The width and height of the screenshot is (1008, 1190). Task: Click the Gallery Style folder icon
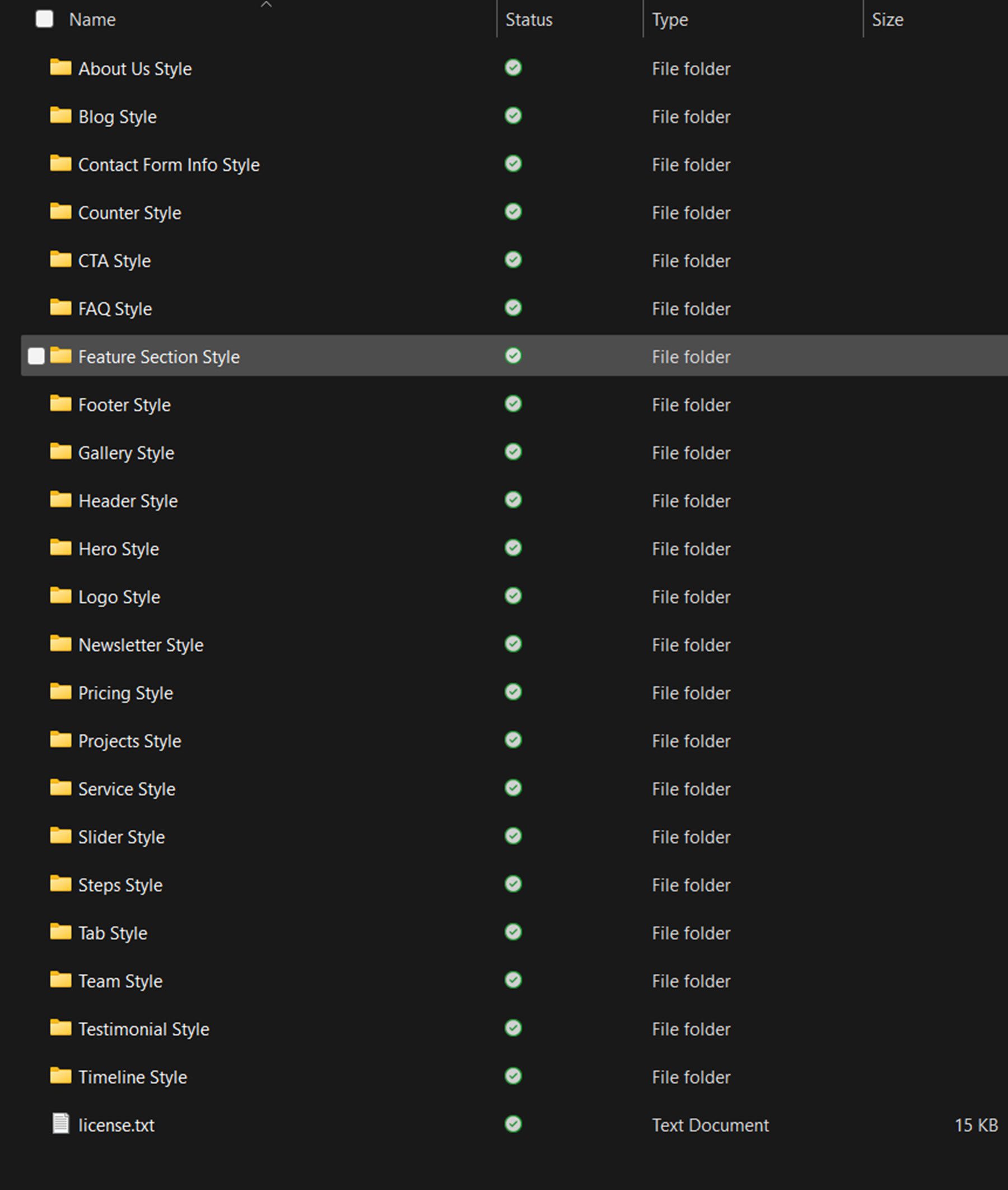pyautogui.click(x=60, y=452)
